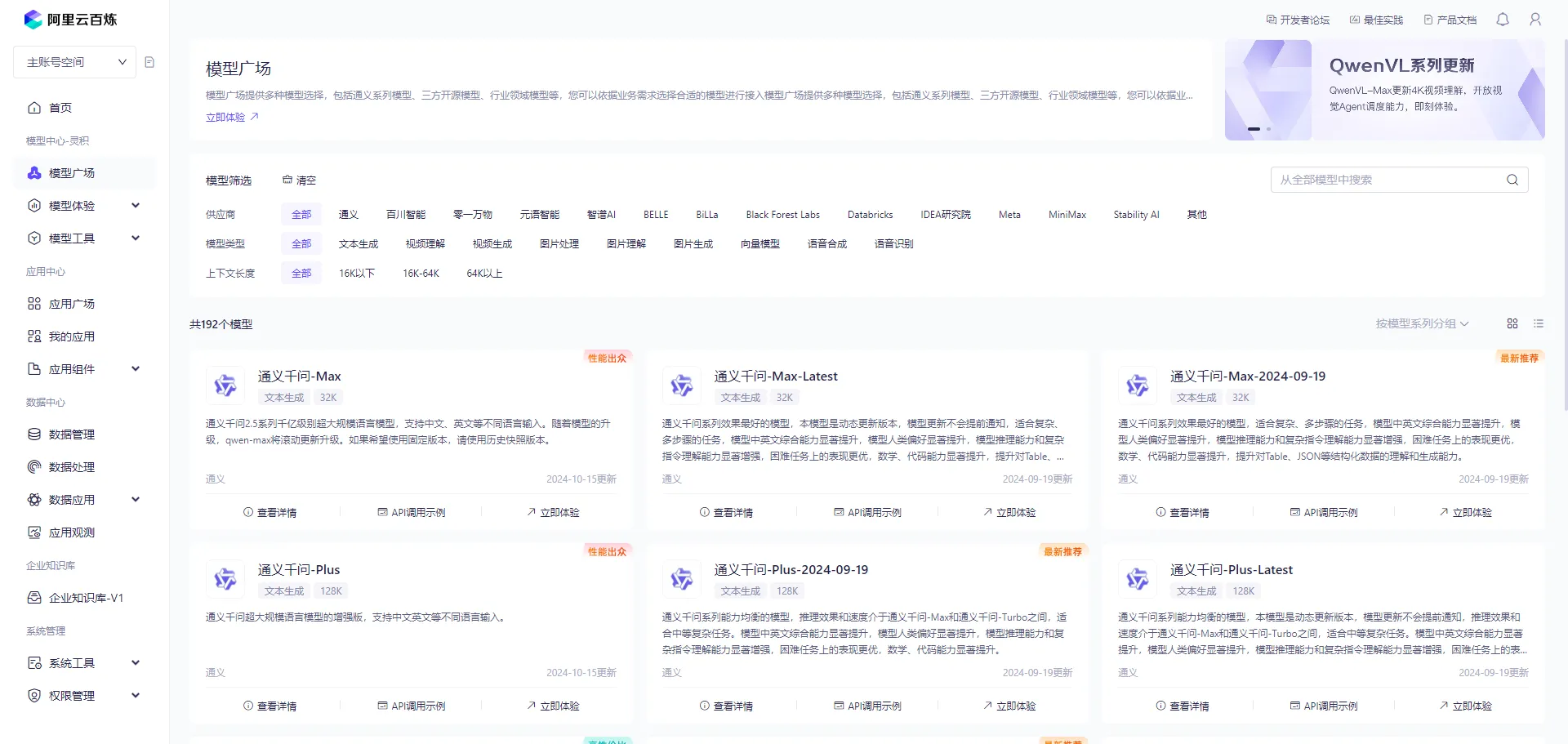Click the 清空 filter clear icon
The image size is (1568, 744).
coord(287,180)
